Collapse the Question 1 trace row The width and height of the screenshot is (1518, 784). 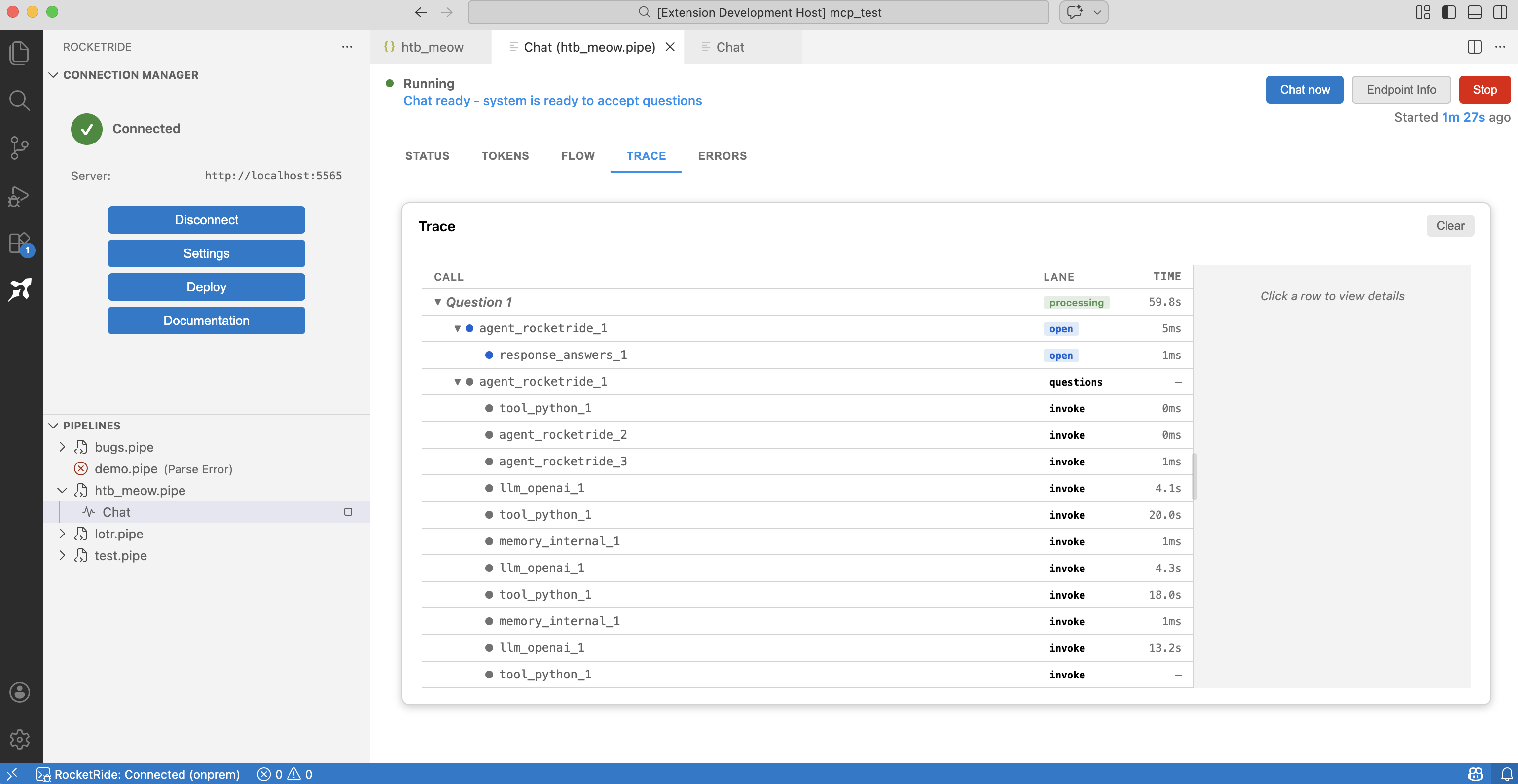pos(438,302)
